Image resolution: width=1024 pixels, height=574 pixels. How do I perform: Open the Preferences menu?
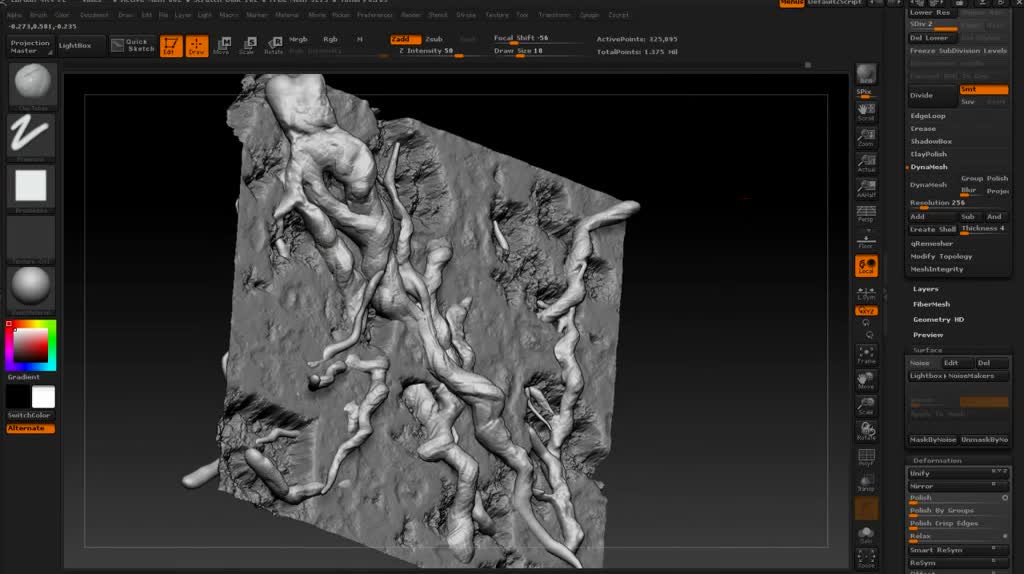click(x=374, y=15)
